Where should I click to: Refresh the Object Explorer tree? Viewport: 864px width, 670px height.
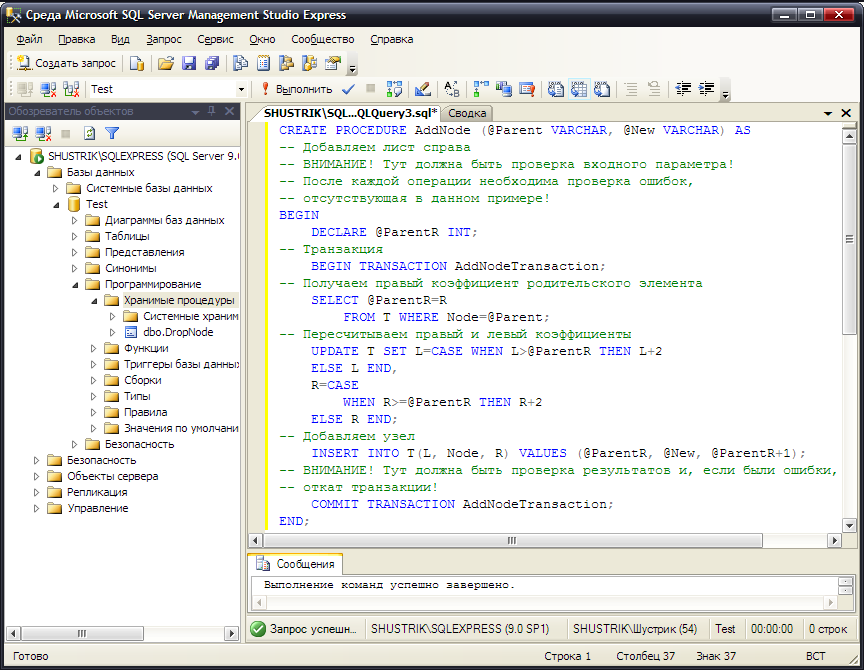(89, 133)
